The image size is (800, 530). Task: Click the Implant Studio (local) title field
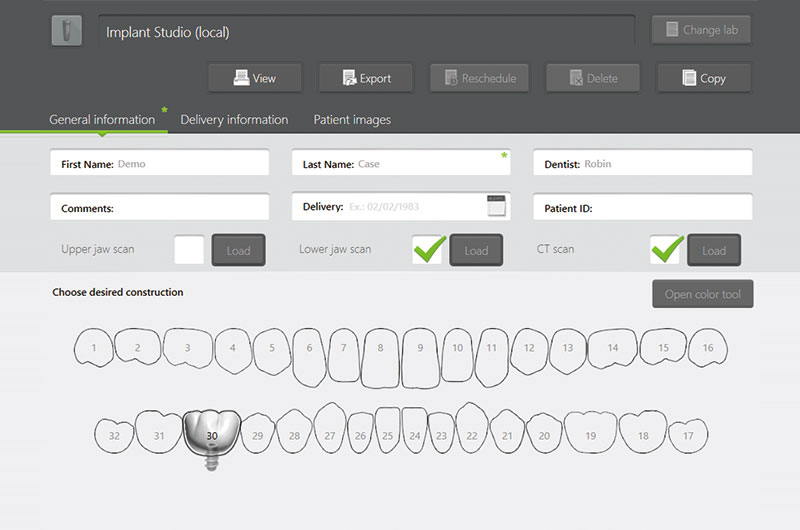click(x=366, y=32)
